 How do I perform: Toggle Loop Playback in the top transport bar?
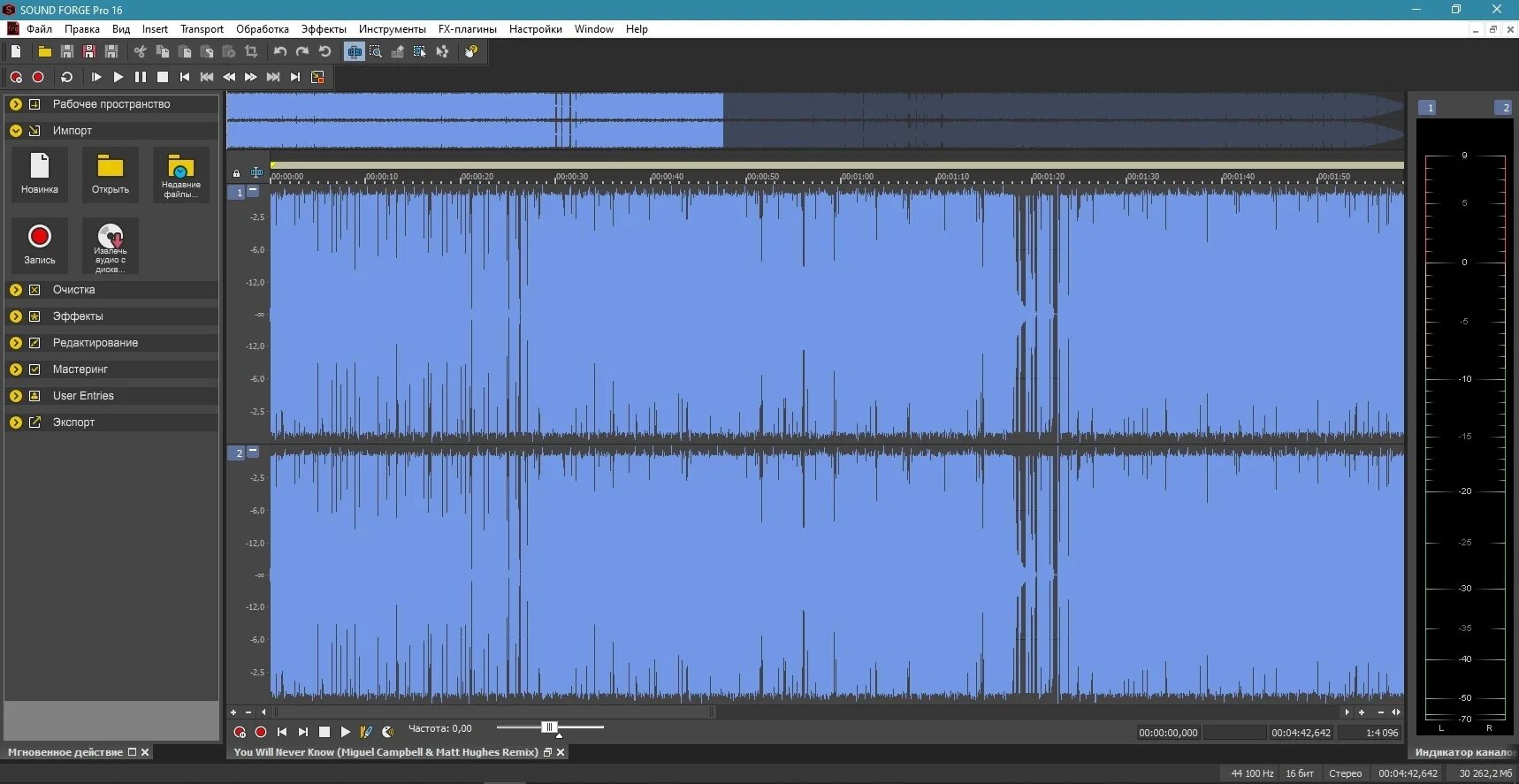point(66,77)
